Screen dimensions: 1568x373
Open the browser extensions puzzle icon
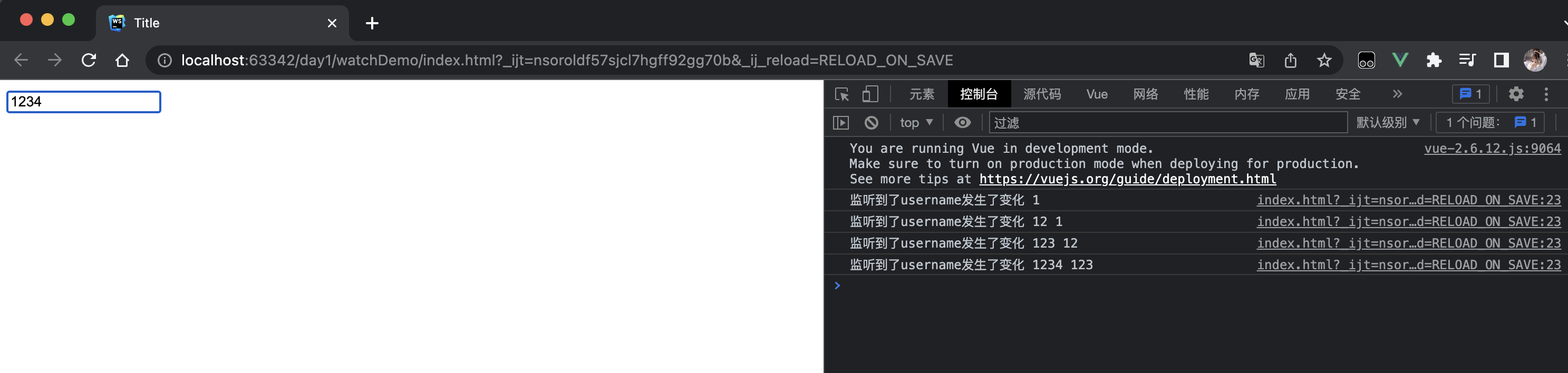click(x=1434, y=60)
